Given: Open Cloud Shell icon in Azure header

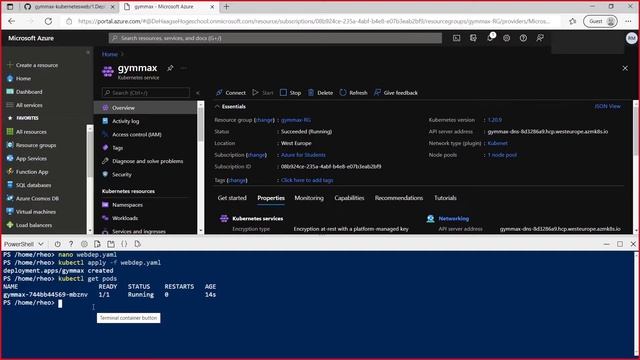Looking at the screenshot, I should pos(456,38).
